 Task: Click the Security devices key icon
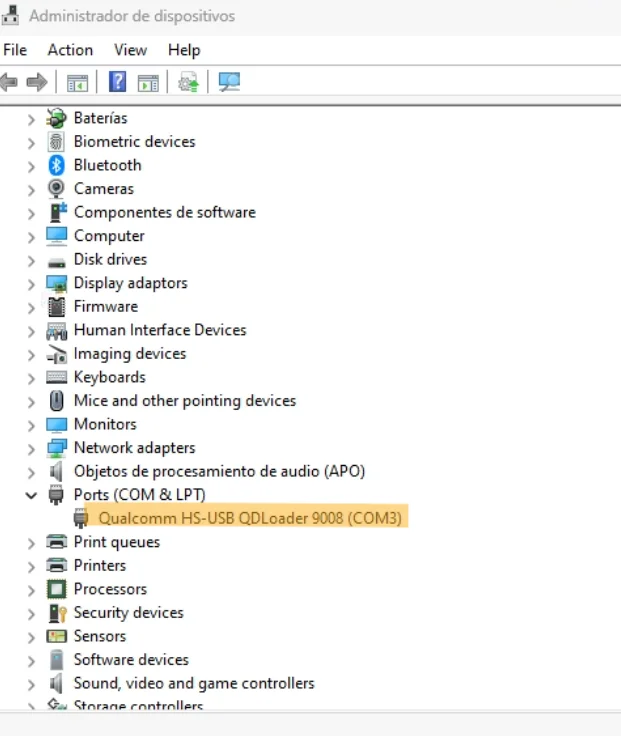57,613
